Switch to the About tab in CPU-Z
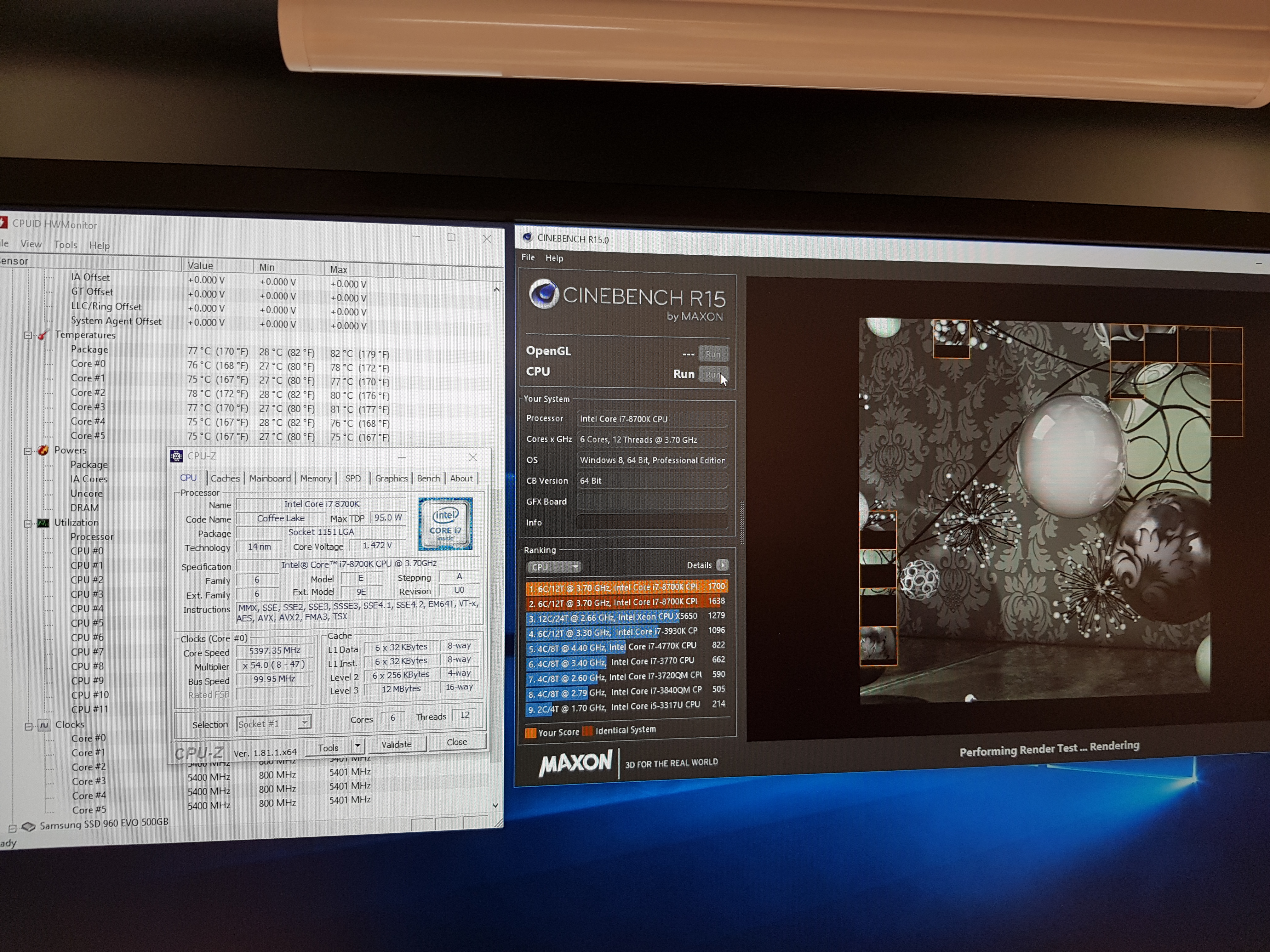 (x=461, y=478)
